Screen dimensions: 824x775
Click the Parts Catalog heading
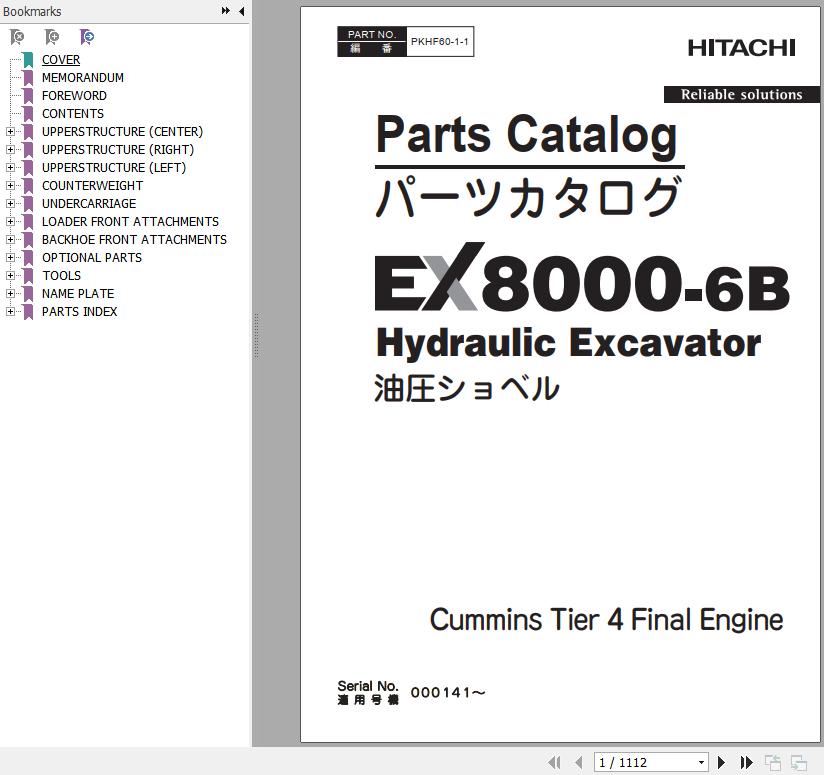tap(527, 135)
